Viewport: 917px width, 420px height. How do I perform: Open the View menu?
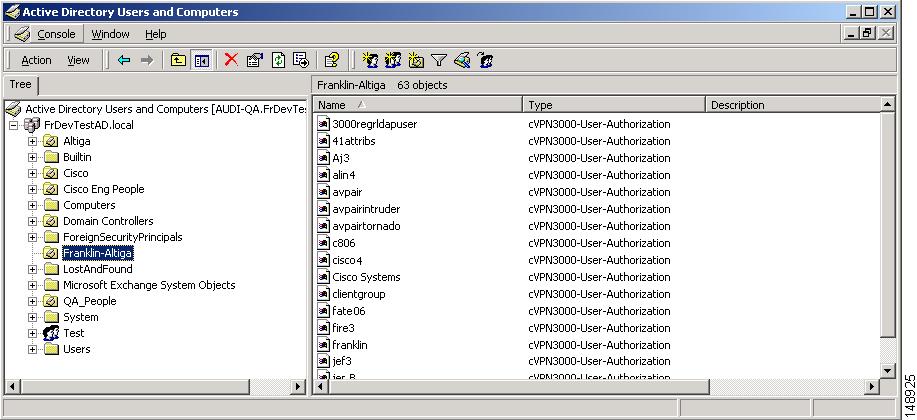coord(78,60)
